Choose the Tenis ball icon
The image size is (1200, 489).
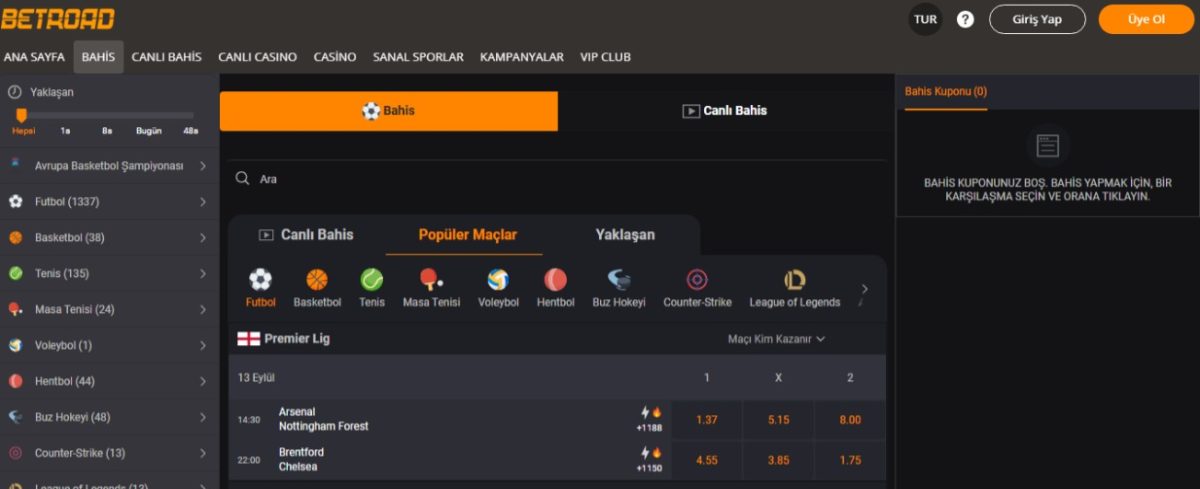pos(372,280)
